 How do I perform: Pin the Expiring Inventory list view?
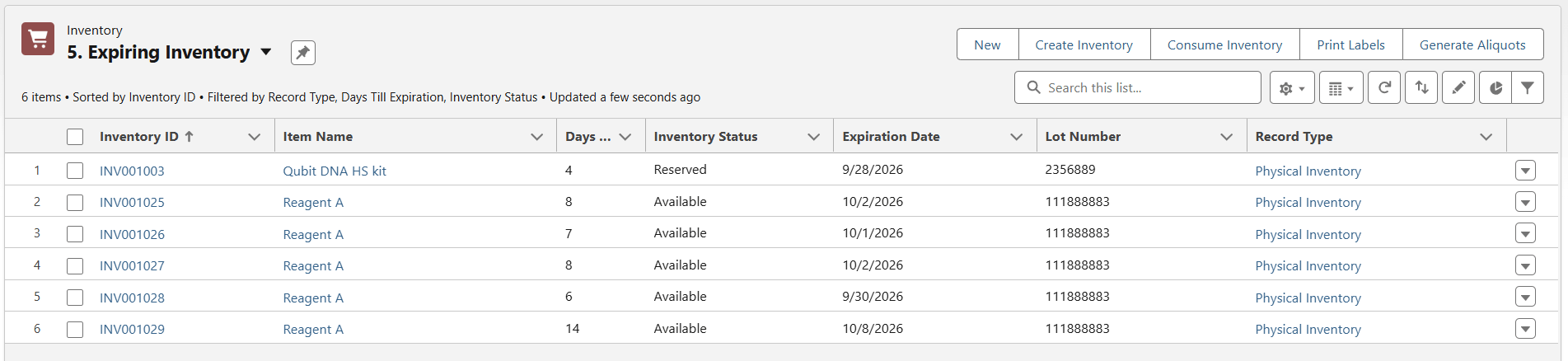303,53
